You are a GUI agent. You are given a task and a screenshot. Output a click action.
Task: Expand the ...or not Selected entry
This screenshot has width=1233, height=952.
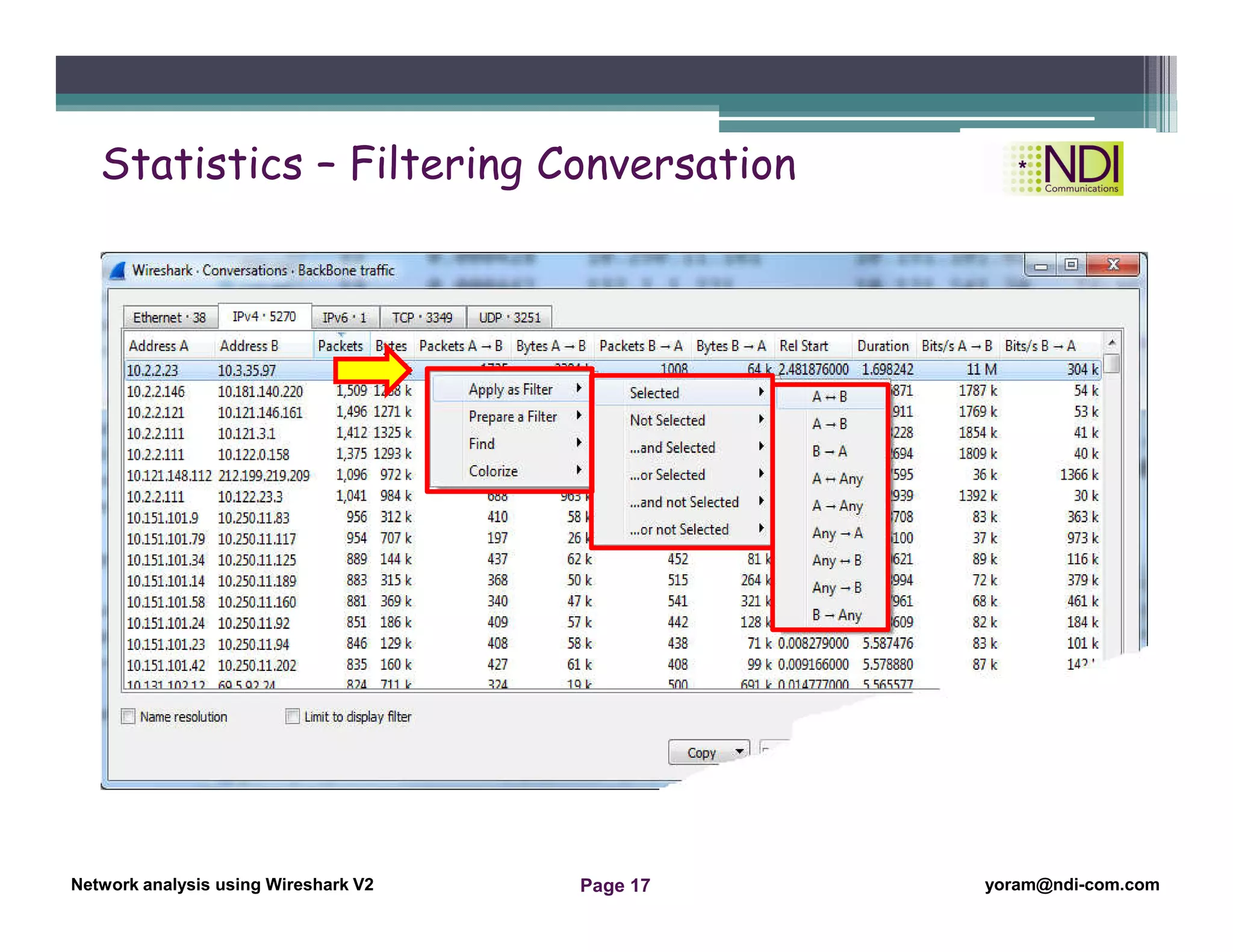click(683, 529)
